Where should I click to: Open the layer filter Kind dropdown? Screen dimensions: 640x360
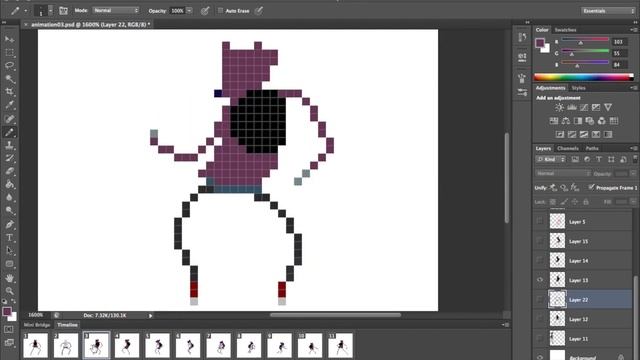click(x=551, y=160)
